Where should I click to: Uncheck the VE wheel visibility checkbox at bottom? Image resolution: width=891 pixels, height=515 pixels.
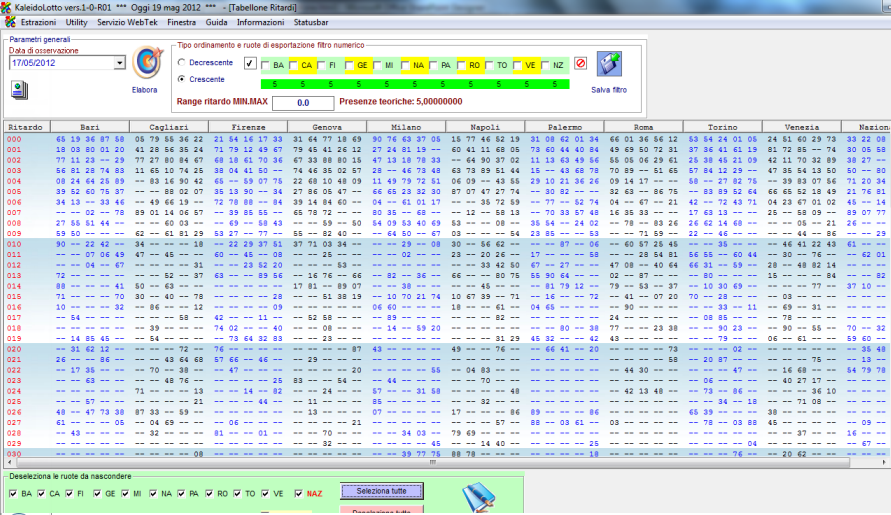[x=265, y=493]
